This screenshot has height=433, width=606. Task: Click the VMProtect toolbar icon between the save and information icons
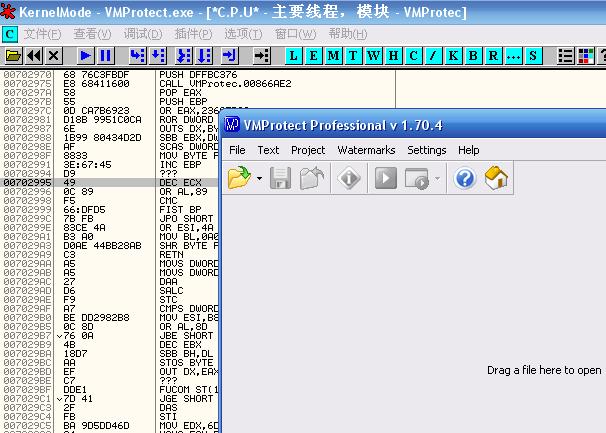click(312, 178)
